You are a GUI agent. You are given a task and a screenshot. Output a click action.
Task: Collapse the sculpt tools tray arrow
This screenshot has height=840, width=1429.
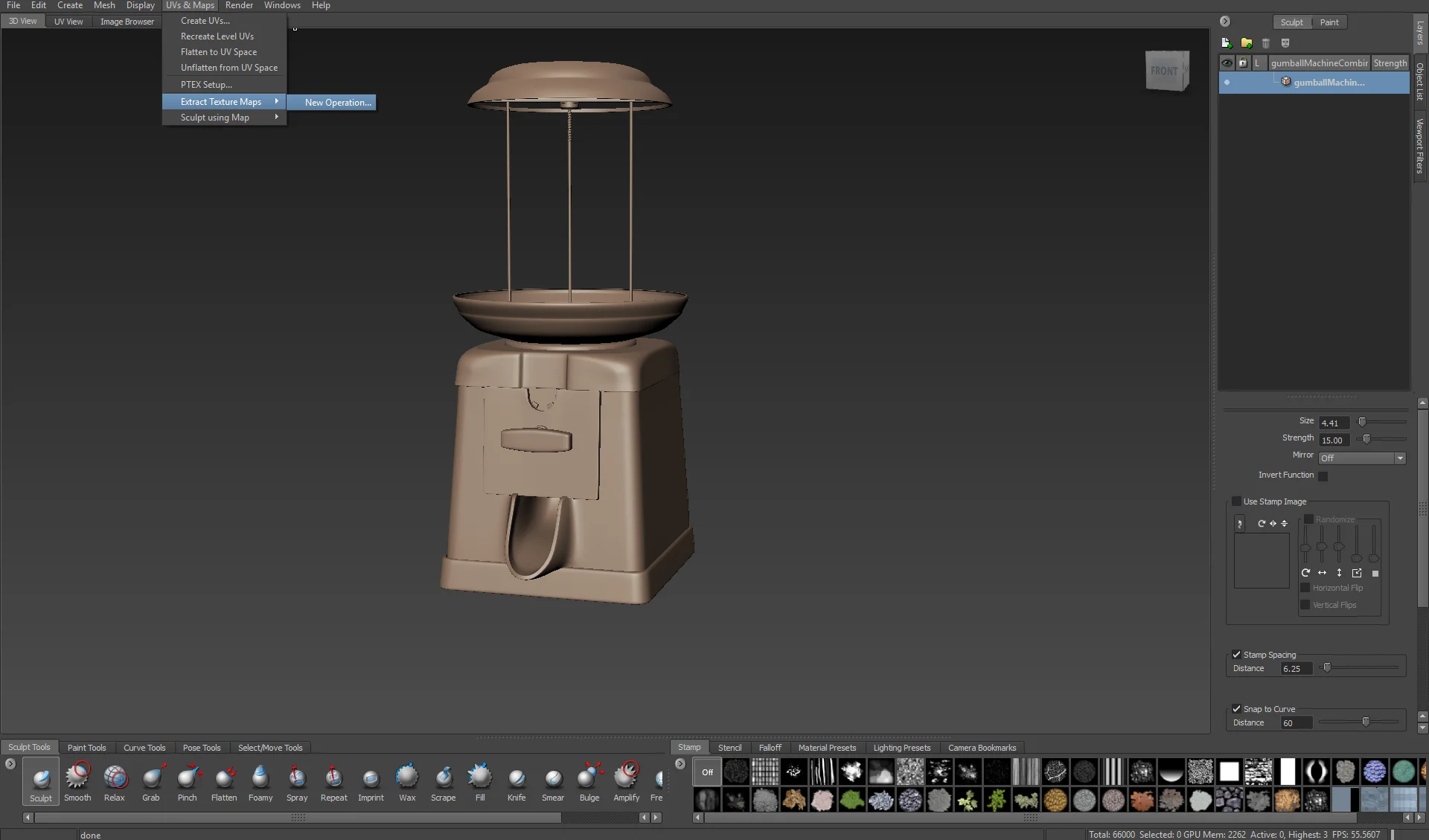pyautogui.click(x=10, y=764)
